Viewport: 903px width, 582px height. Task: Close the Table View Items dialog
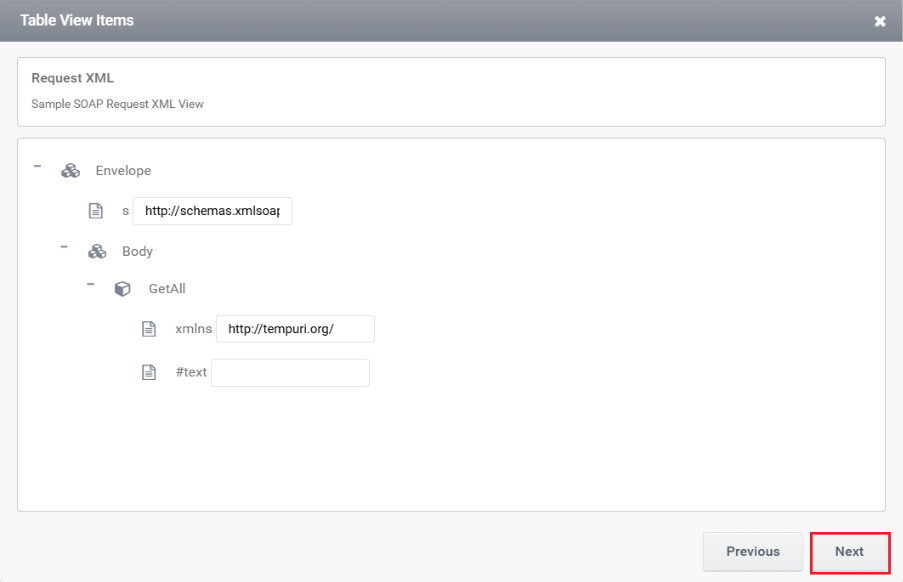(x=879, y=21)
